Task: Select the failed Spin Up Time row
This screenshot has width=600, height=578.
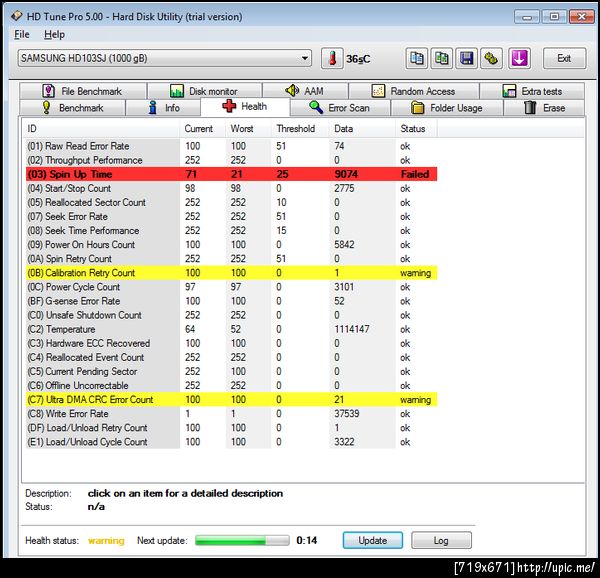Action: point(232,174)
